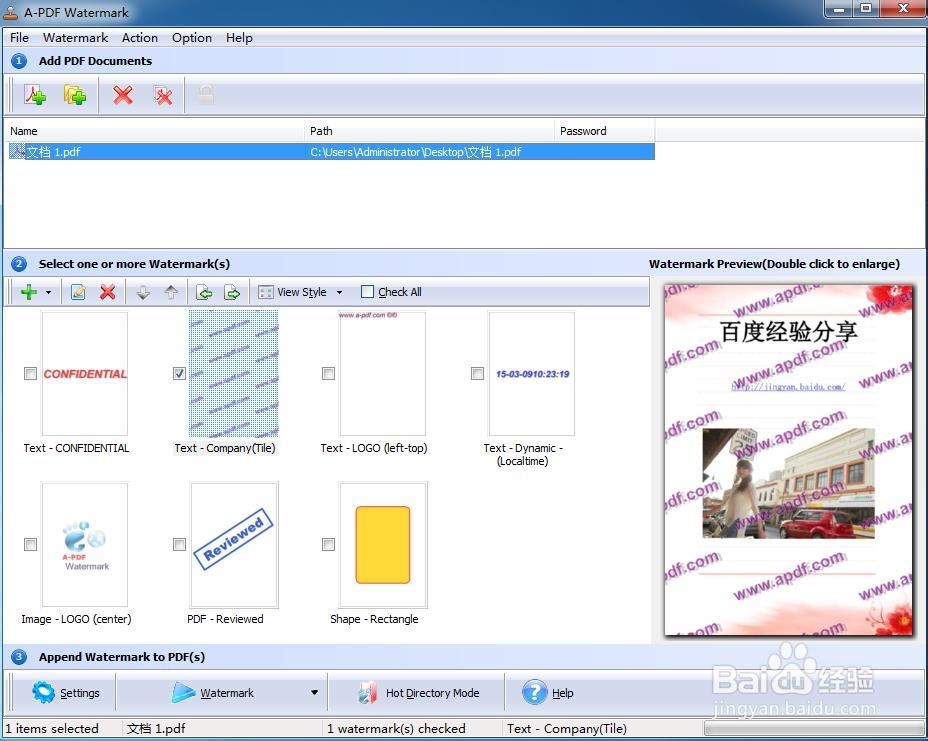Click the blue Watermark arrow icon at bottom
The height and width of the screenshot is (741, 928).
(x=183, y=692)
